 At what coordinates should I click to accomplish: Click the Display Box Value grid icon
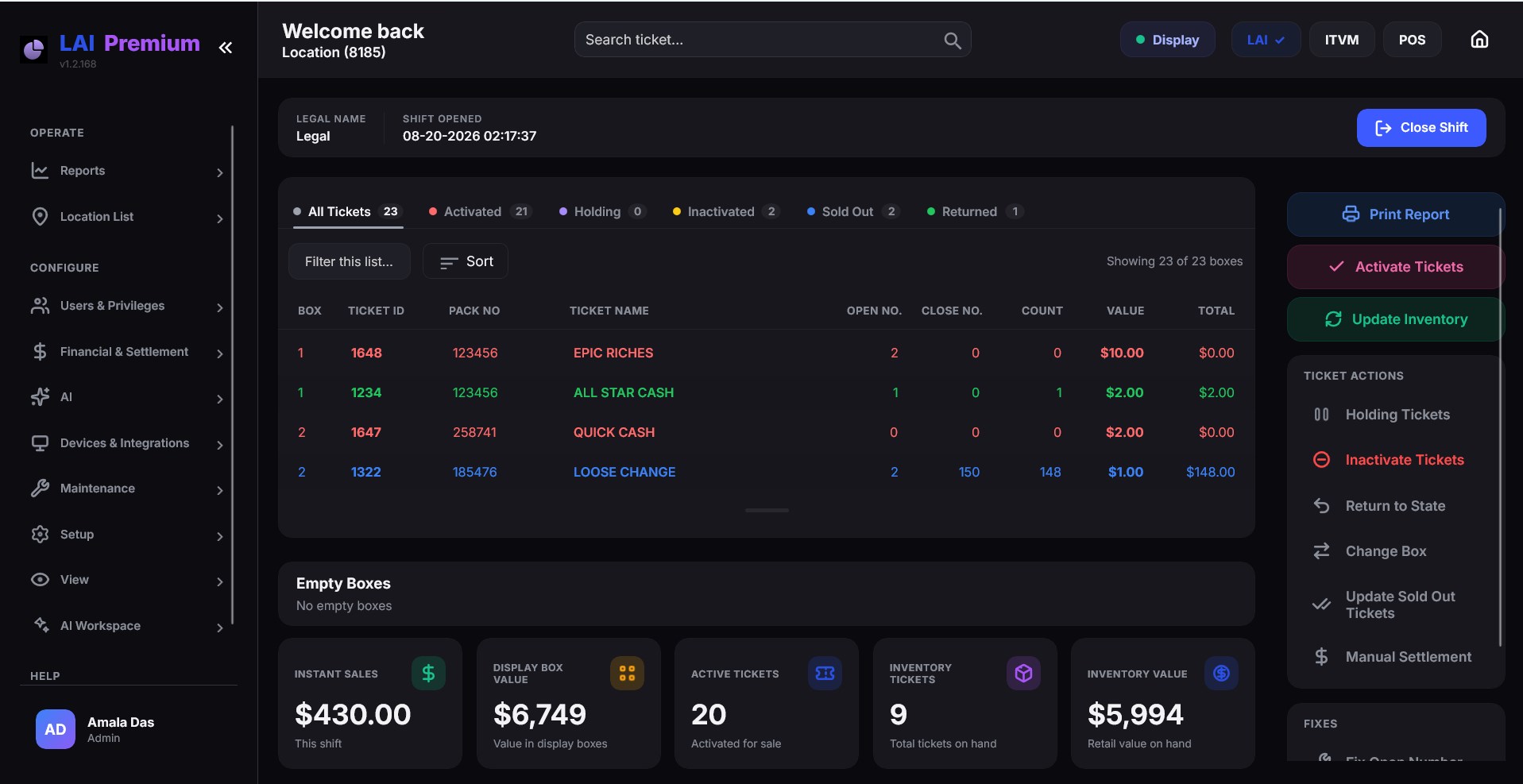(627, 674)
